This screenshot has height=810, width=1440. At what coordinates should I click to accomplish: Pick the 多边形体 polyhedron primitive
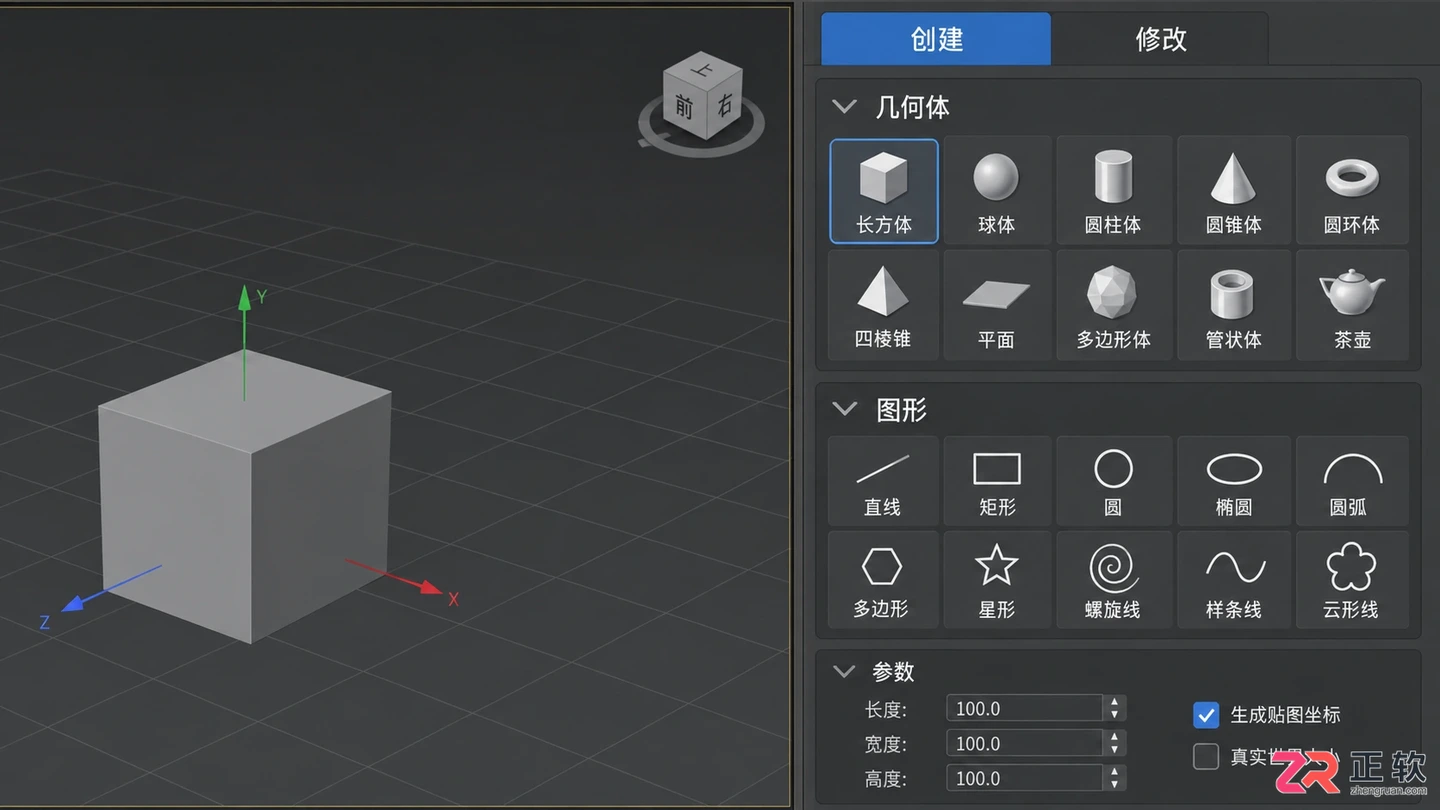point(1113,305)
